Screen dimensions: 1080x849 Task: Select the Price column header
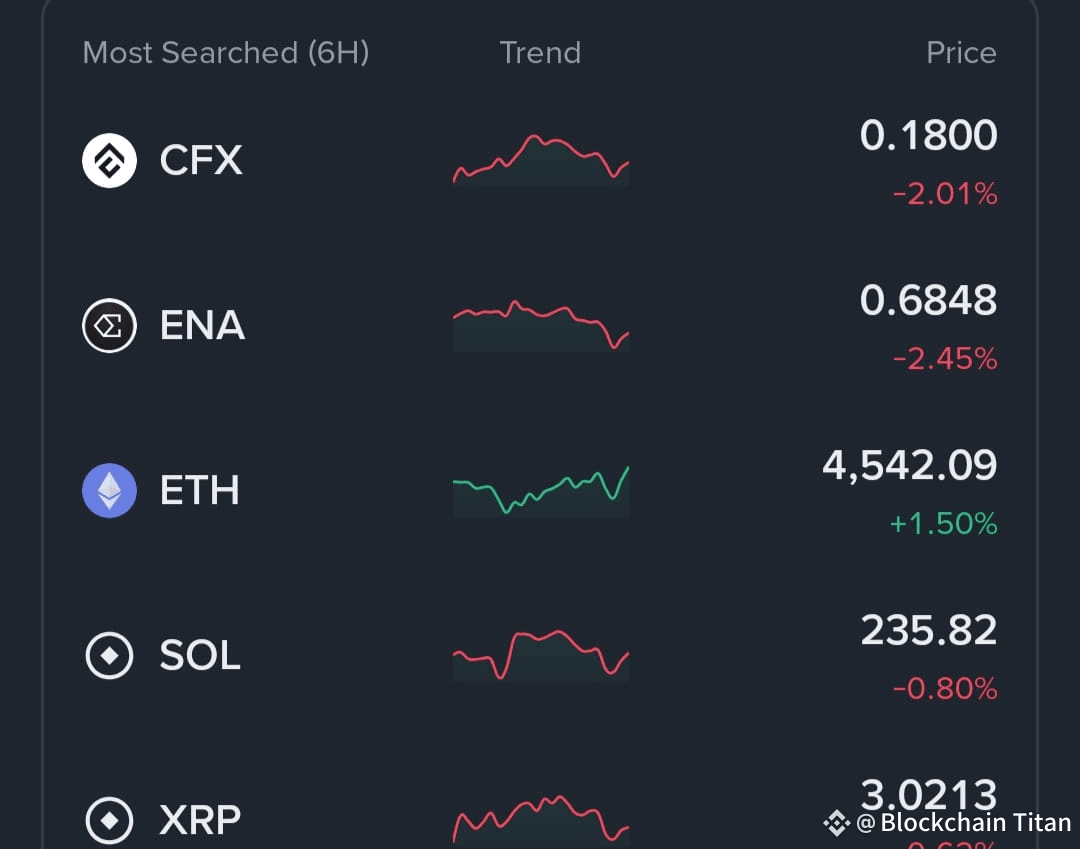pyautogui.click(x=961, y=52)
